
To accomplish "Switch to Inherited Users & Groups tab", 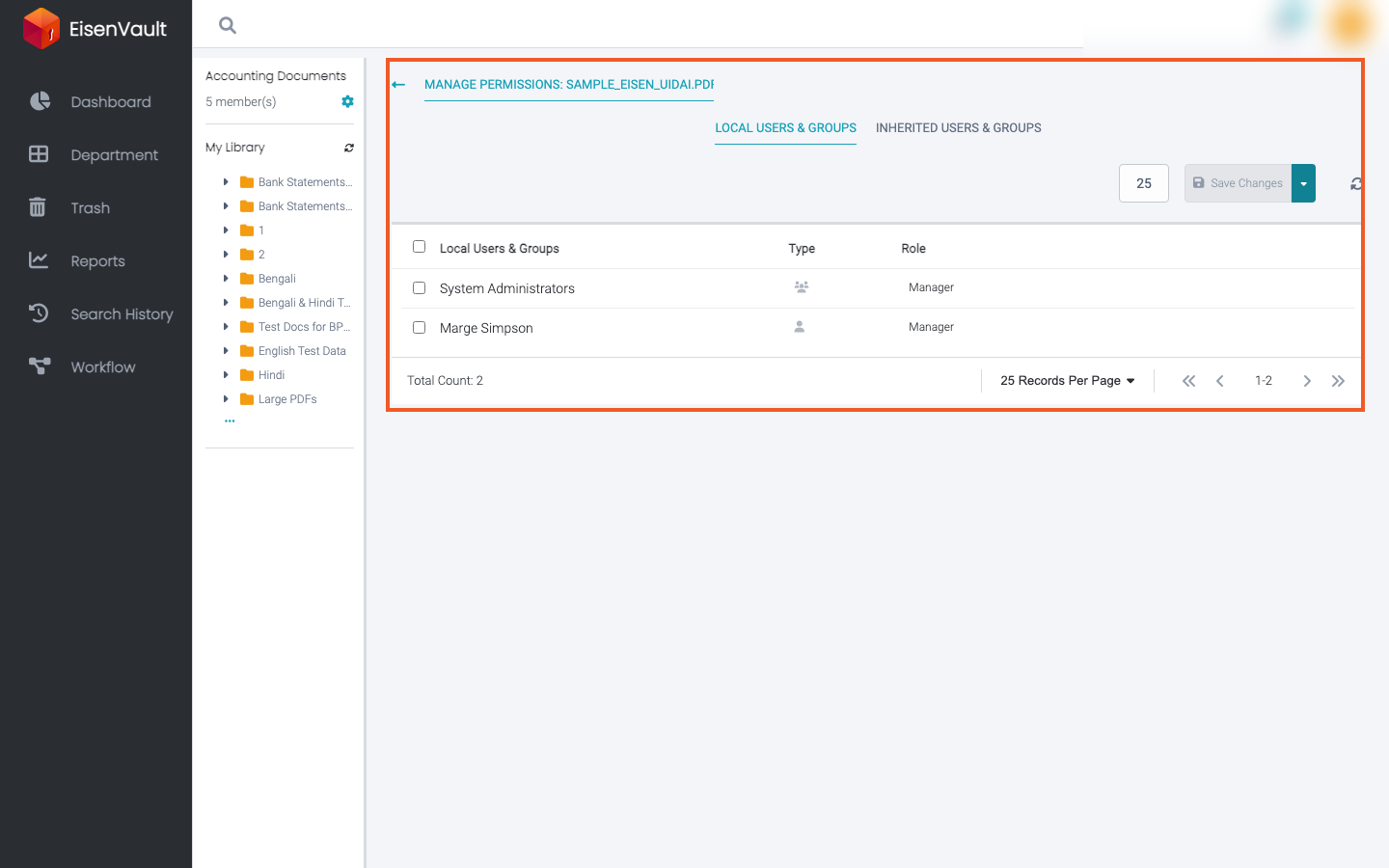I will pos(959,128).
